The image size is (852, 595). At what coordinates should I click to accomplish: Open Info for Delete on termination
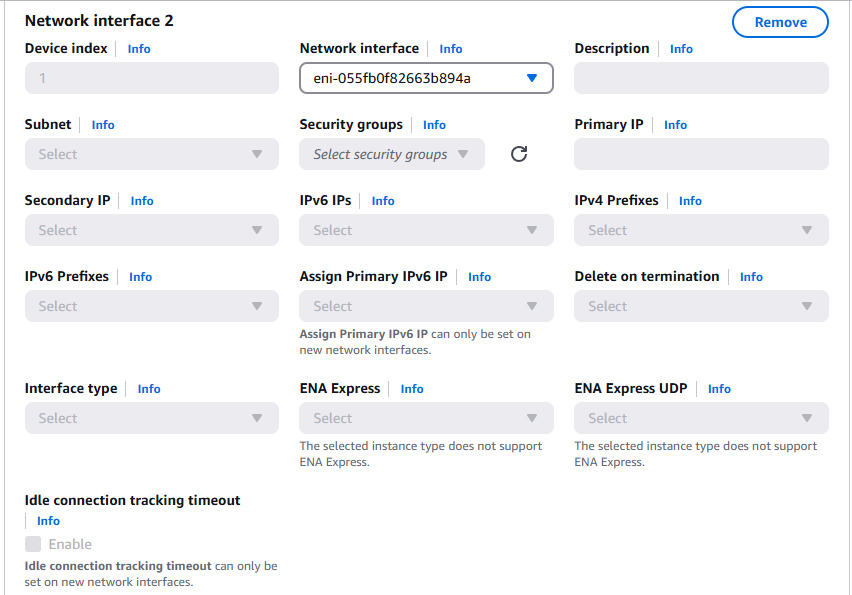[x=751, y=276]
